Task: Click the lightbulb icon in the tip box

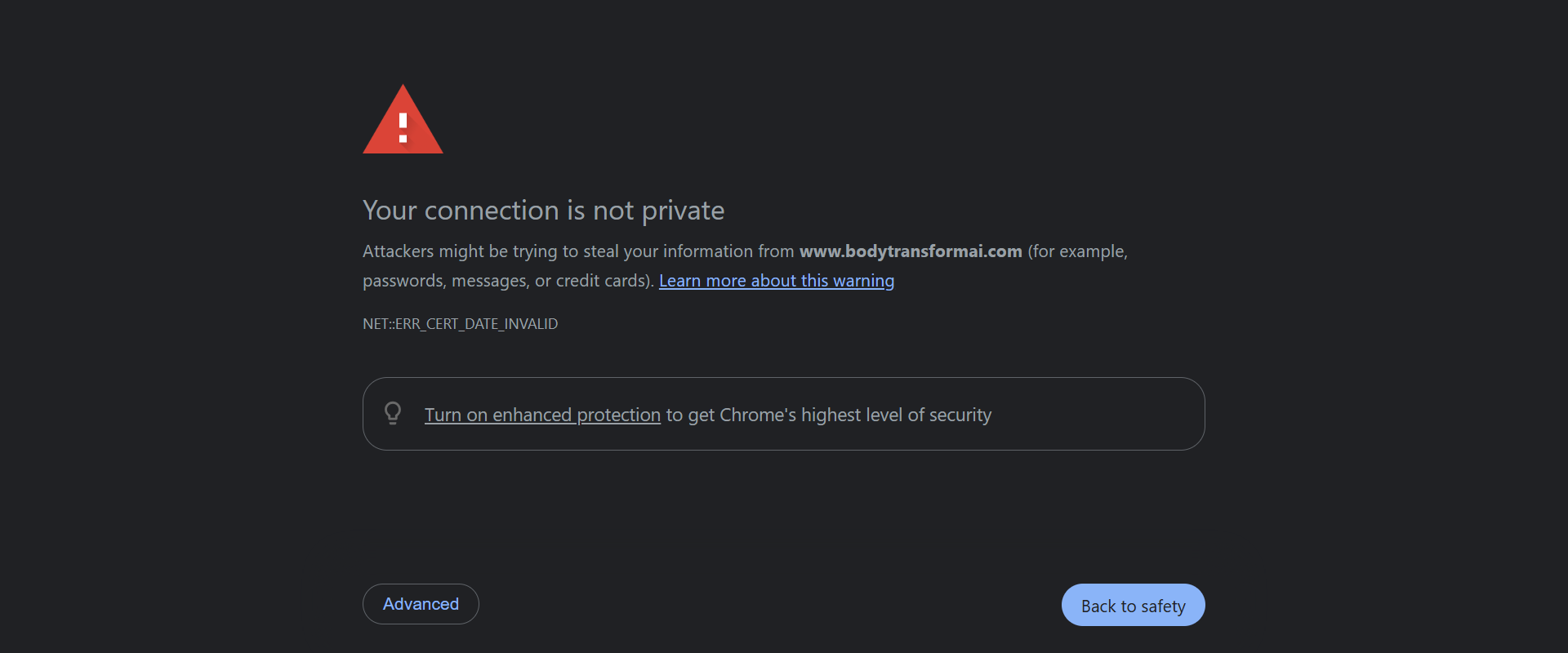Action: click(x=393, y=413)
